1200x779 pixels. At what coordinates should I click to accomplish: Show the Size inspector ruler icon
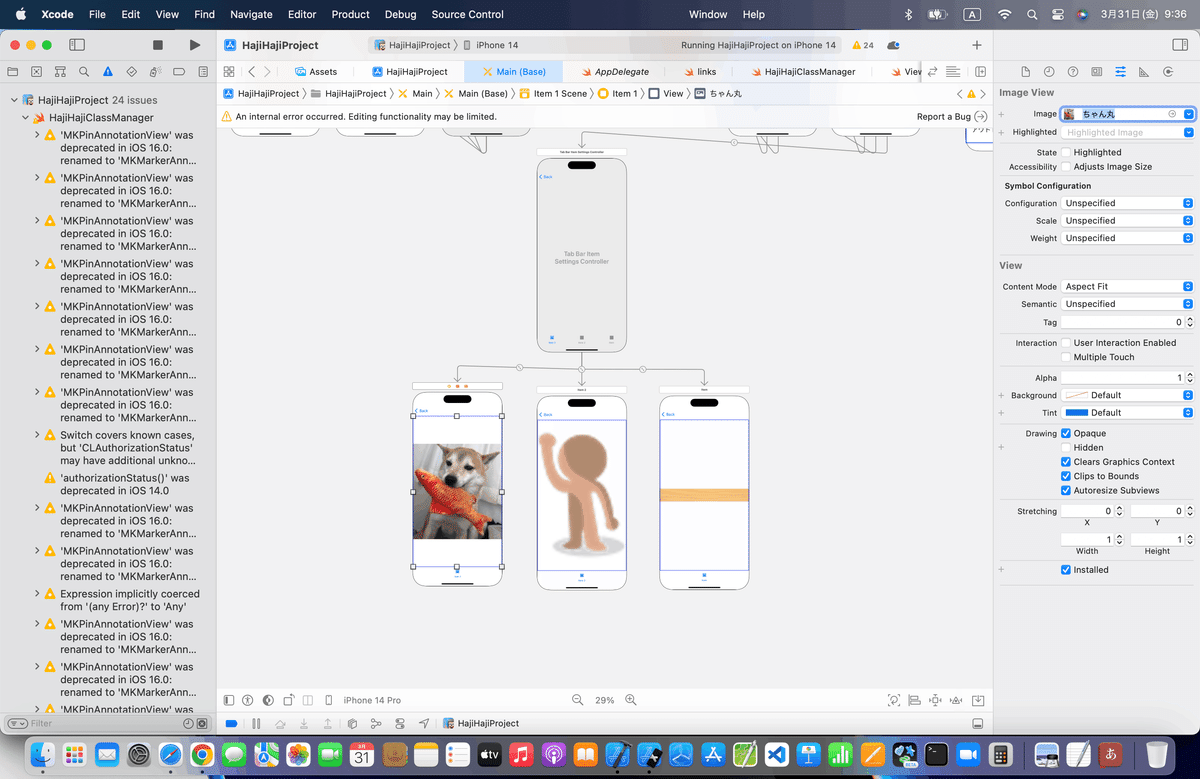tap(1144, 72)
